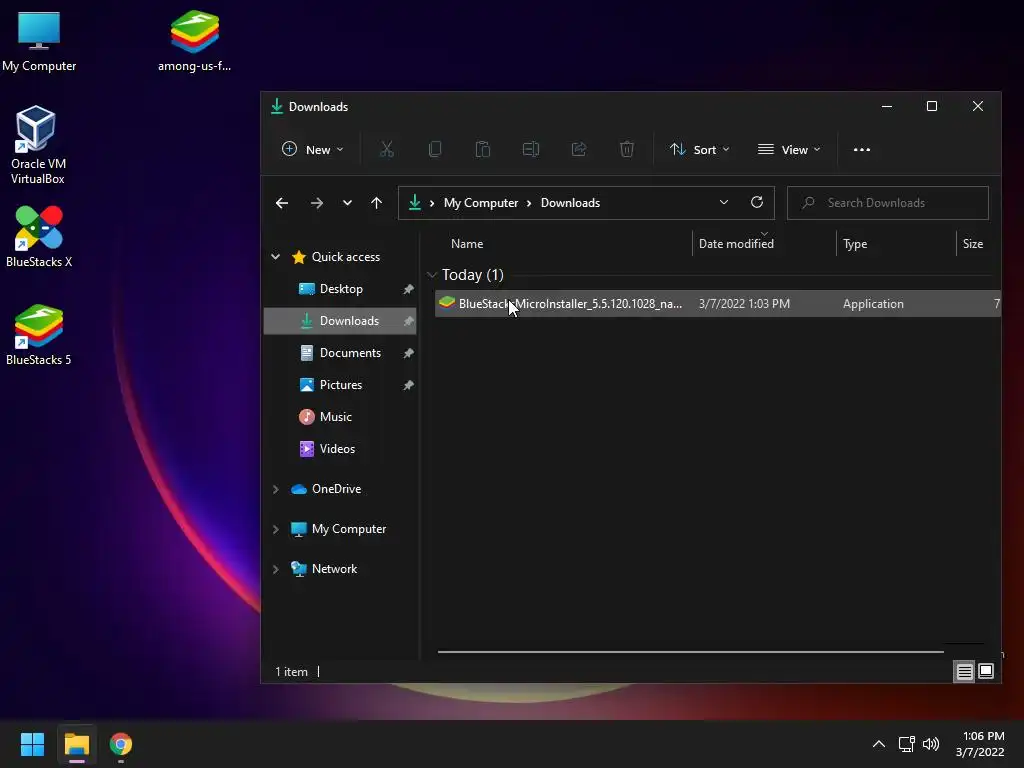Click Downloads in the address breadcrumb
Image resolution: width=1024 pixels, height=768 pixels.
point(570,202)
